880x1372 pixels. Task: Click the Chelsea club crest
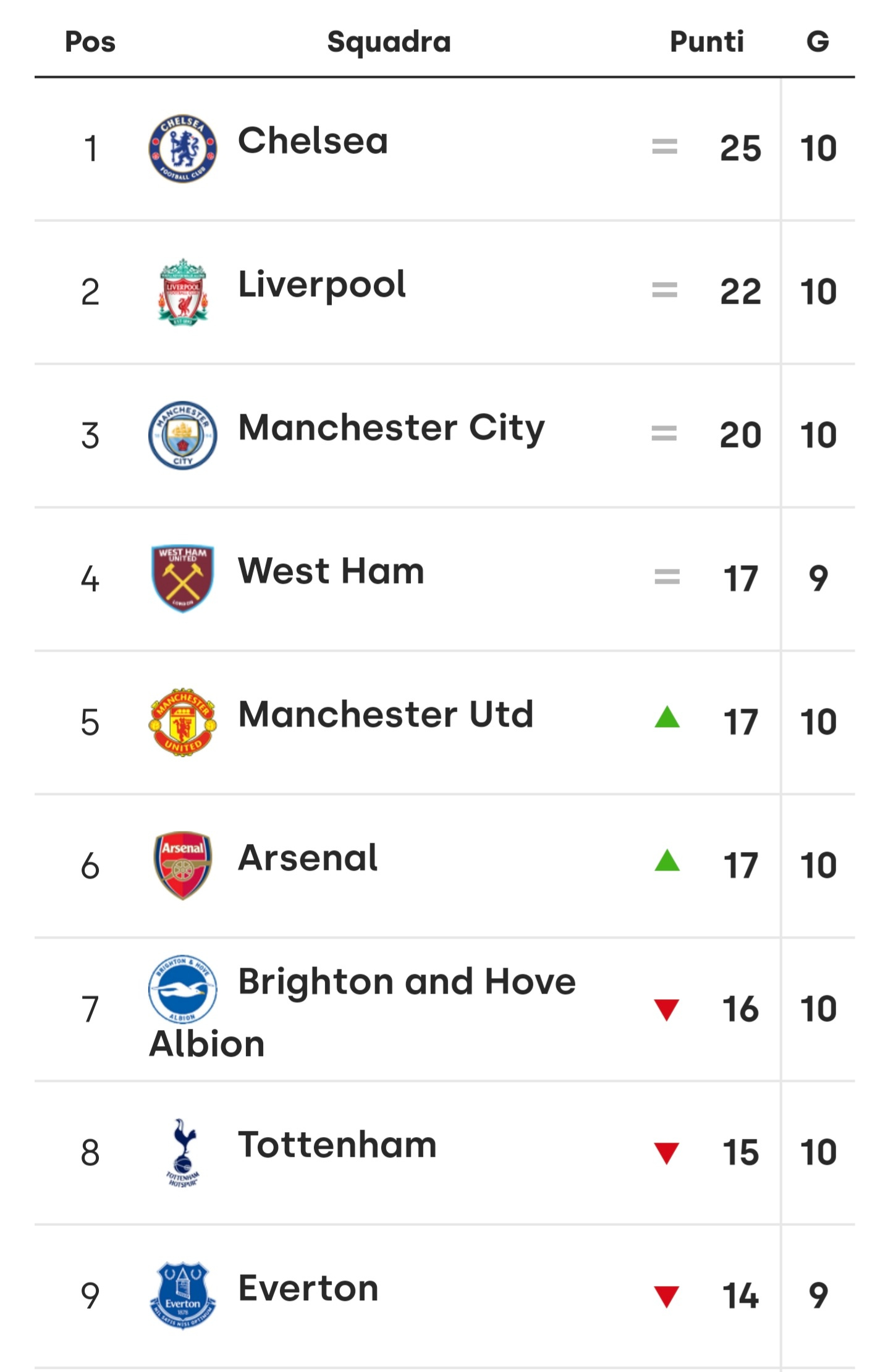[x=182, y=148]
